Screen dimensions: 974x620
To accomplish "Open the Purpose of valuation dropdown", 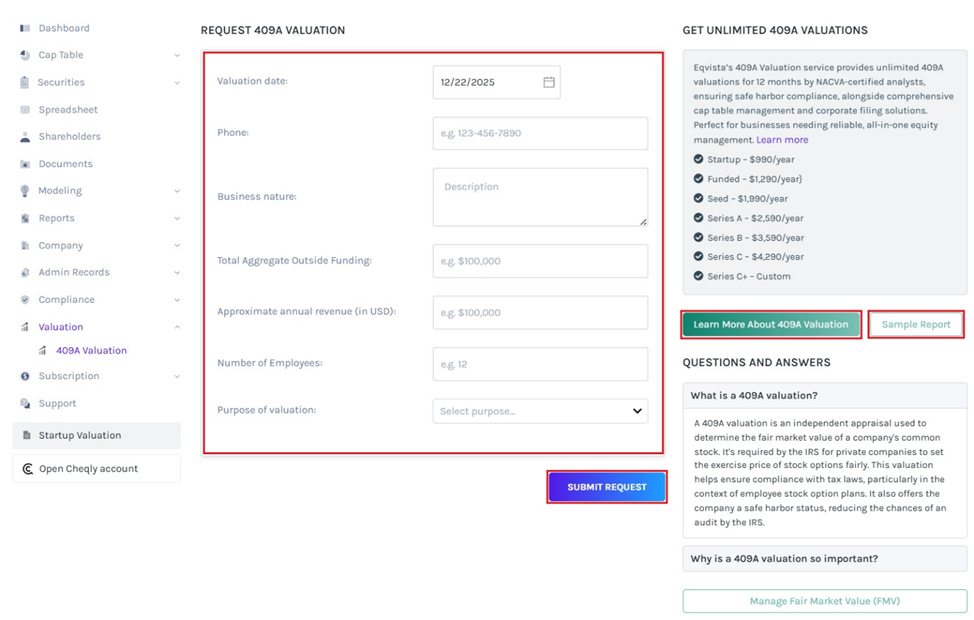I will coord(540,411).
